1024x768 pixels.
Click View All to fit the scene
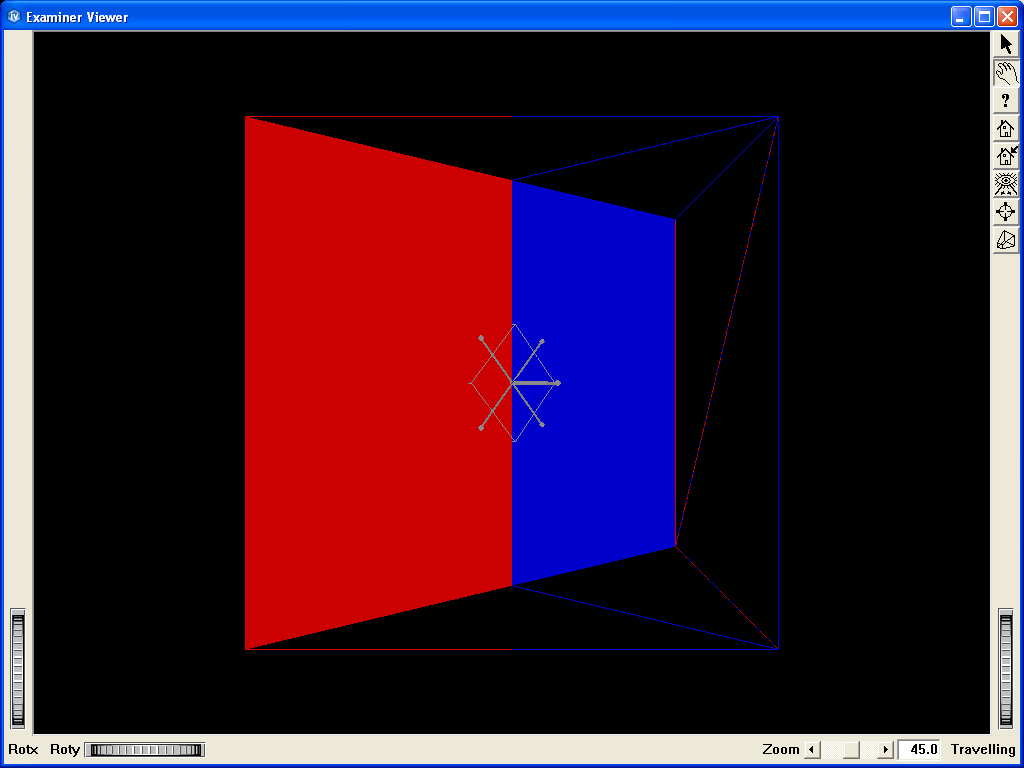[1005, 183]
